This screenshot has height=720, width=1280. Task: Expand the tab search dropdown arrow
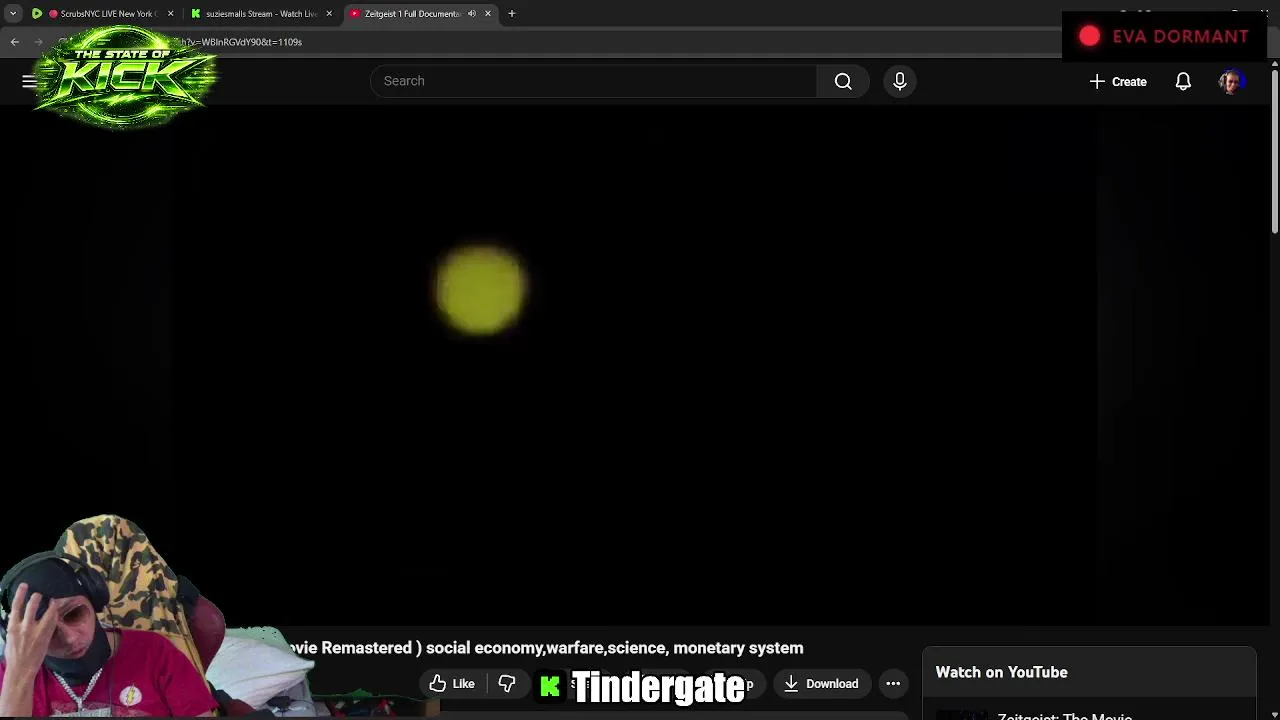[x=13, y=14]
